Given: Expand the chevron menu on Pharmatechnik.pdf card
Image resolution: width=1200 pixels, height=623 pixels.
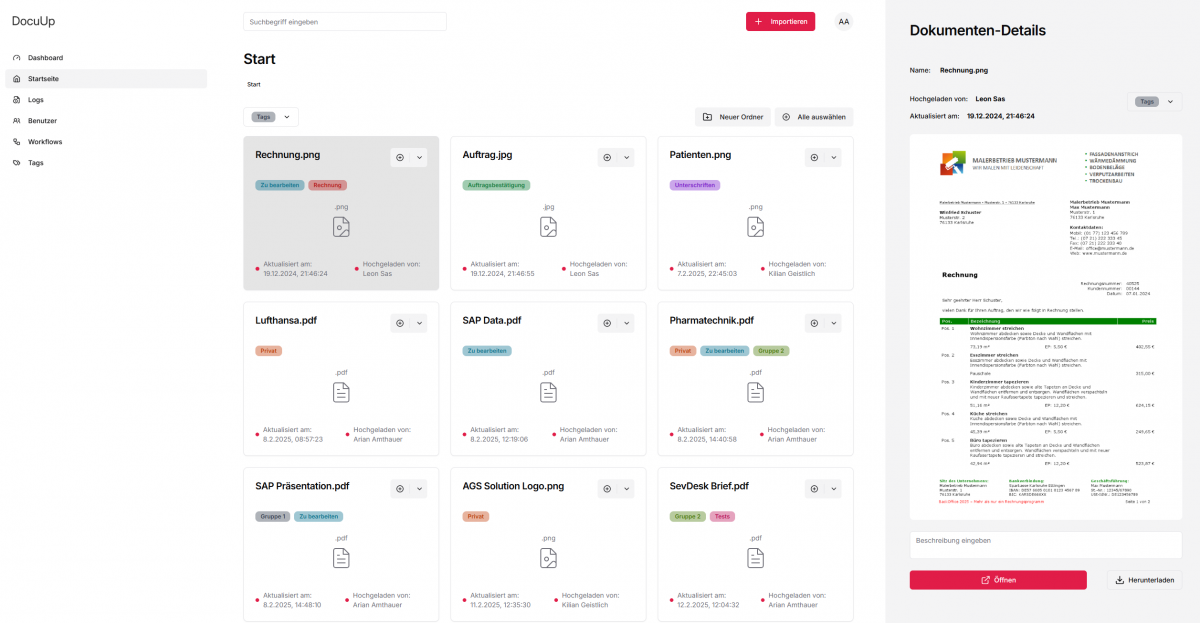Looking at the screenshot, I should [834, 323].
